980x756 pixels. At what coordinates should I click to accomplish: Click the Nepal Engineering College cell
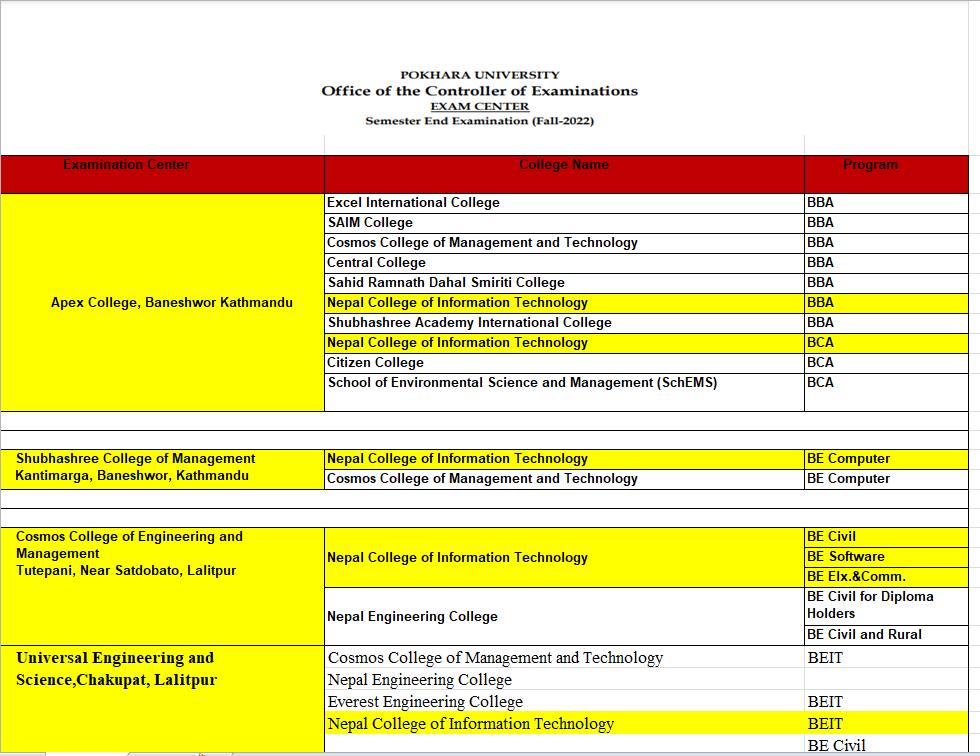414,616
